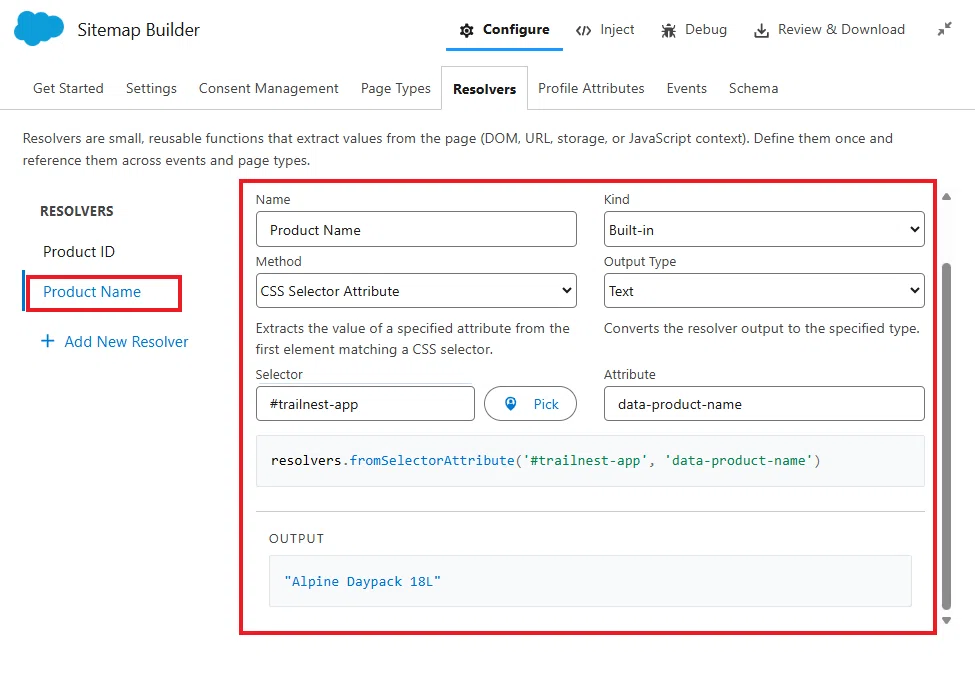Click the Configure gear icon
Screen dimensions: 975x673
click(466, 30)
